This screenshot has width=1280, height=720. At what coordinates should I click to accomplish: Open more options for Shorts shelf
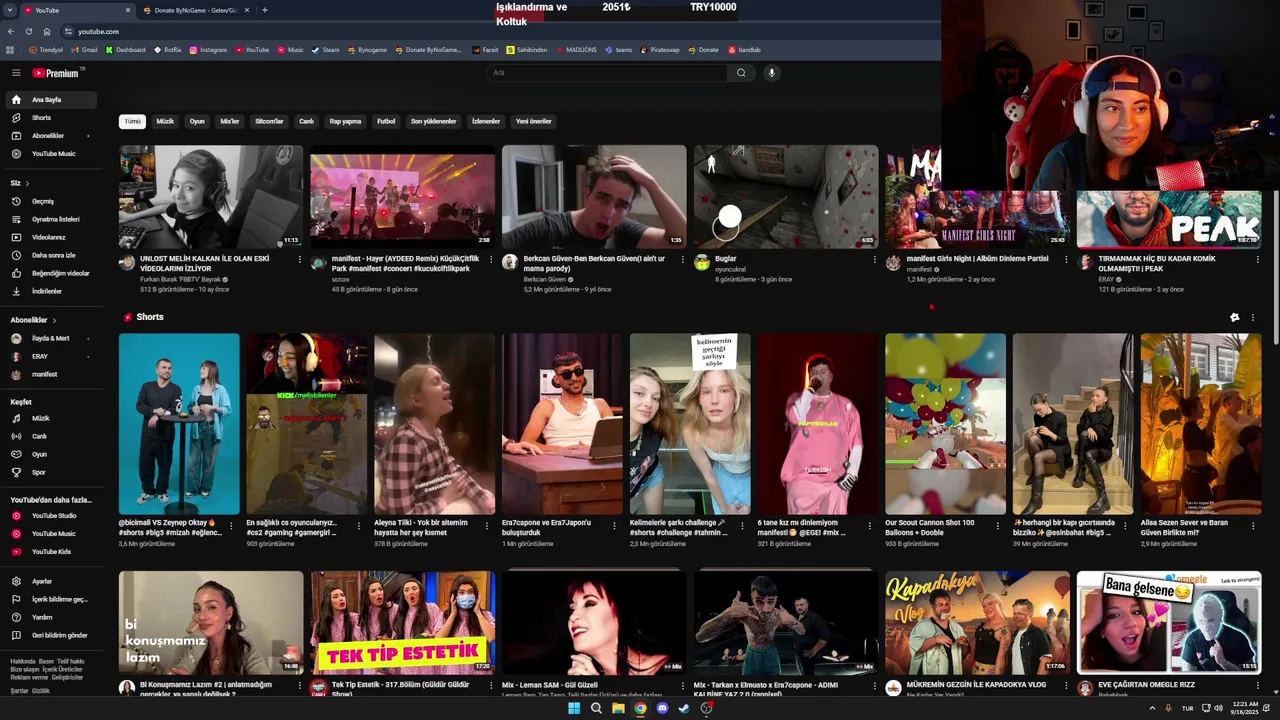tap(1252, 318)
